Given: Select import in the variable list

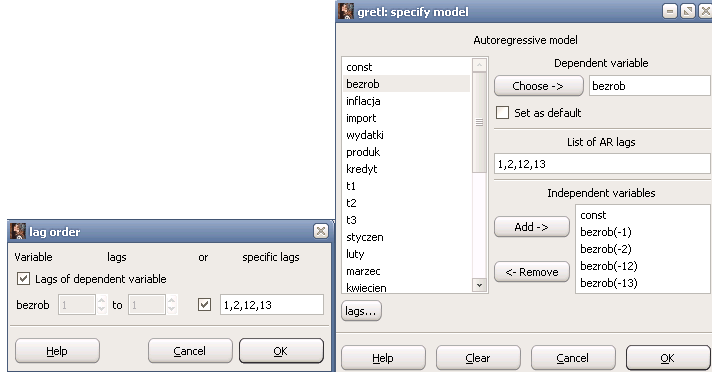Looking at the screenshot, I should [x=407, y=118].
